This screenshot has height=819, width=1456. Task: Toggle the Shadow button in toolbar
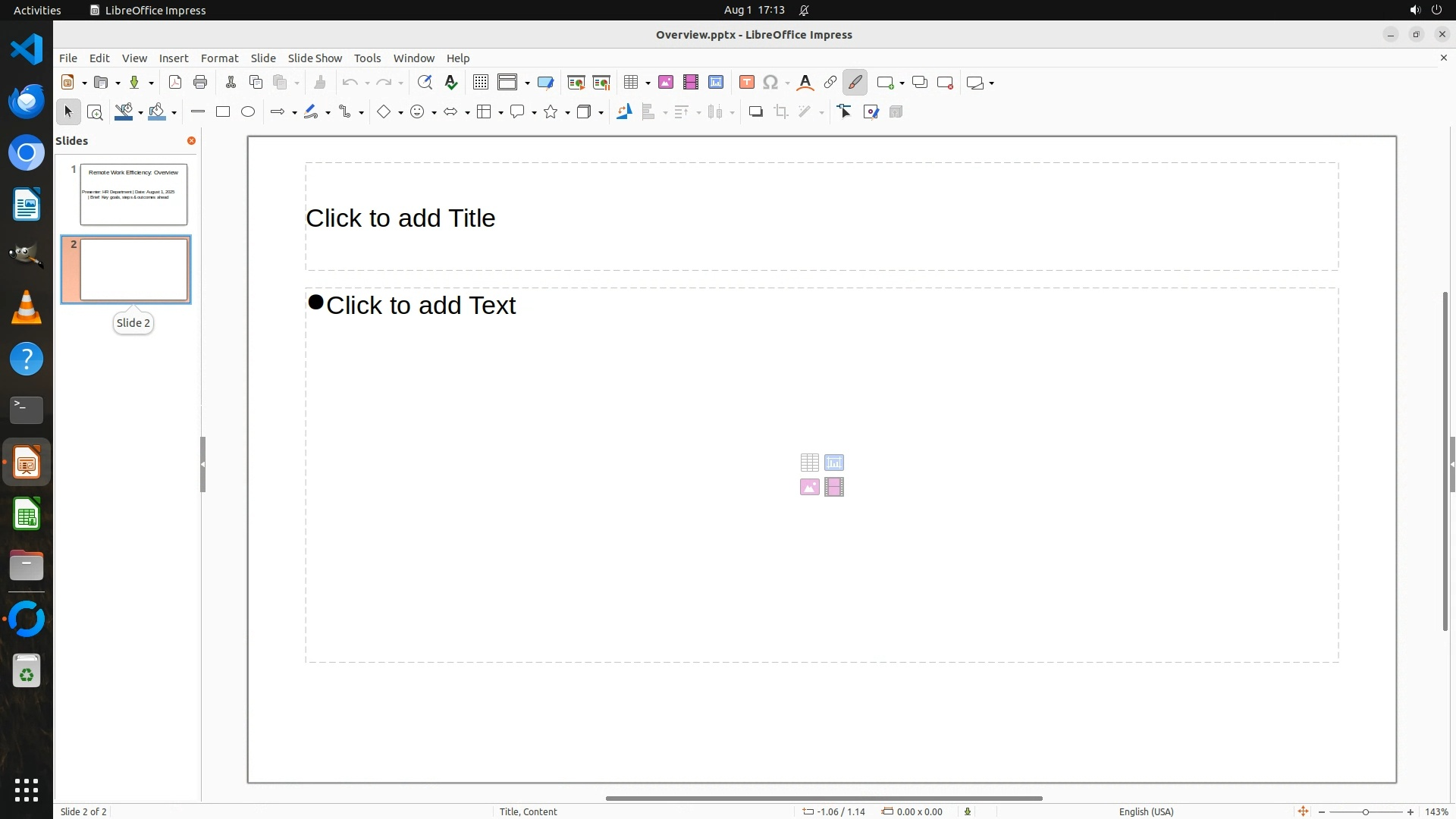(755, 112)
